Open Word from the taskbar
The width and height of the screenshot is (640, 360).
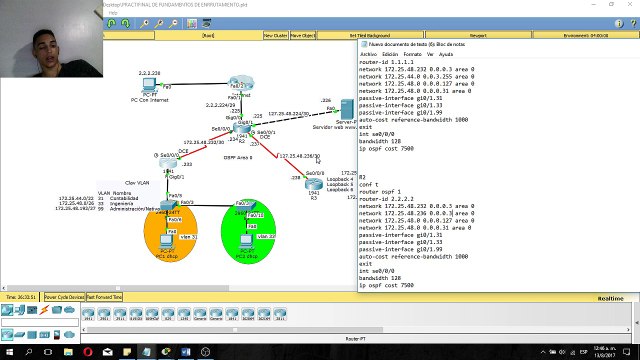click(x=186, y=352)
